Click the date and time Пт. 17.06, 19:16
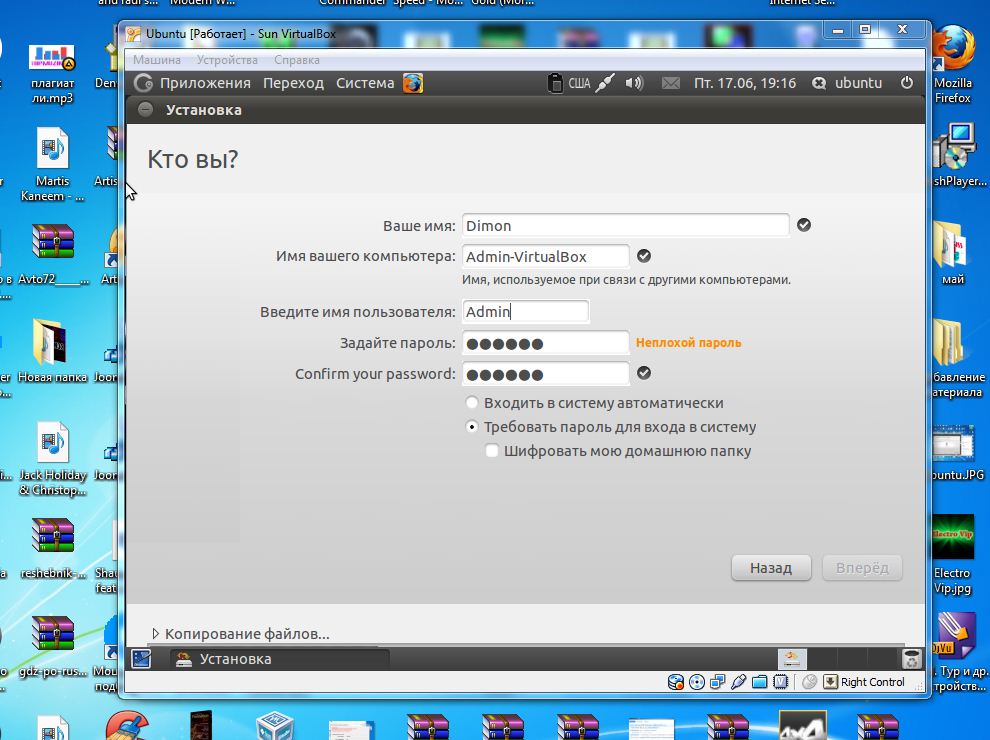Screen dimensions: 990x740 (745, 83)
